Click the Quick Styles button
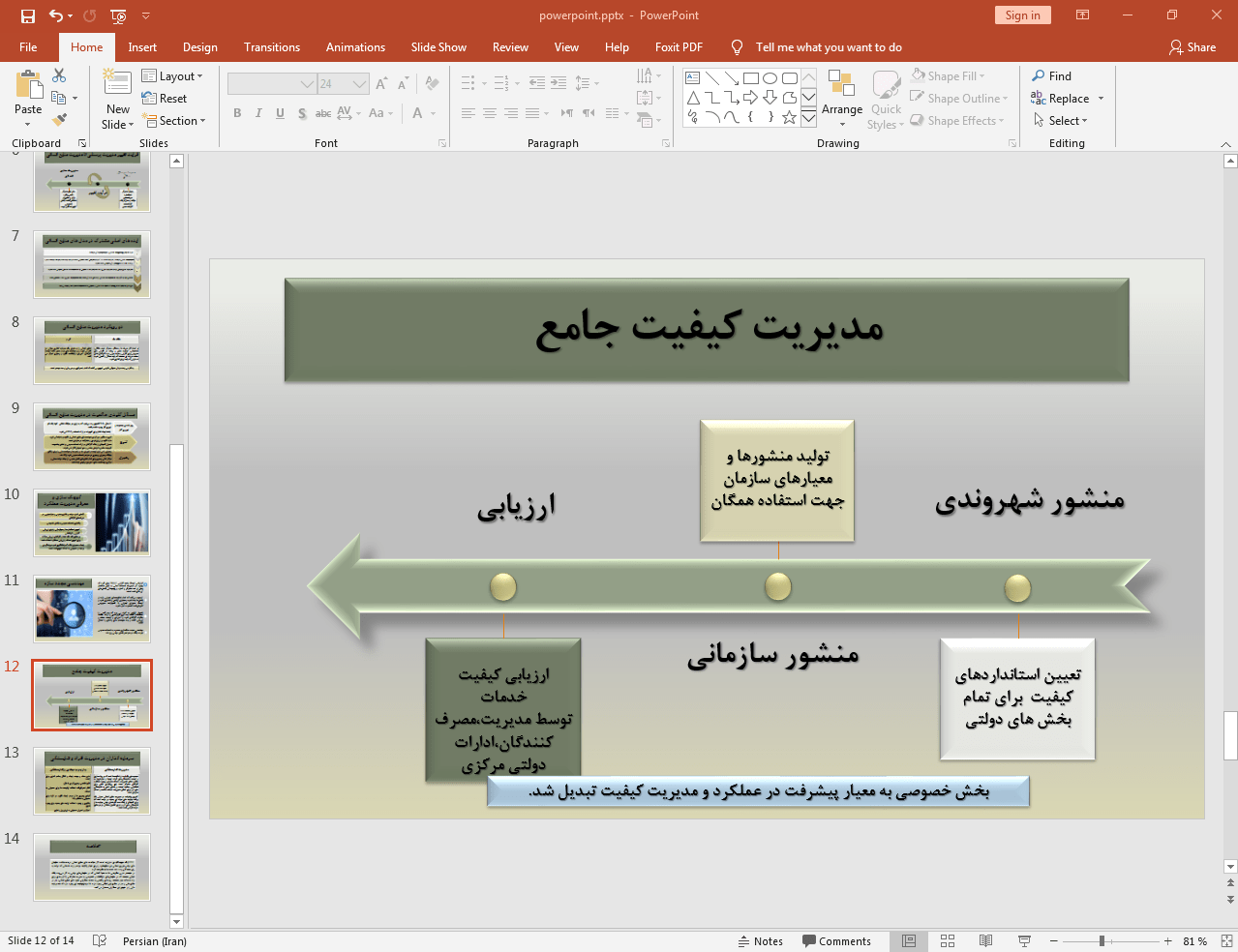Image resolution: width=1238 pixels, height=952 pixels. [x=886, y=99]
